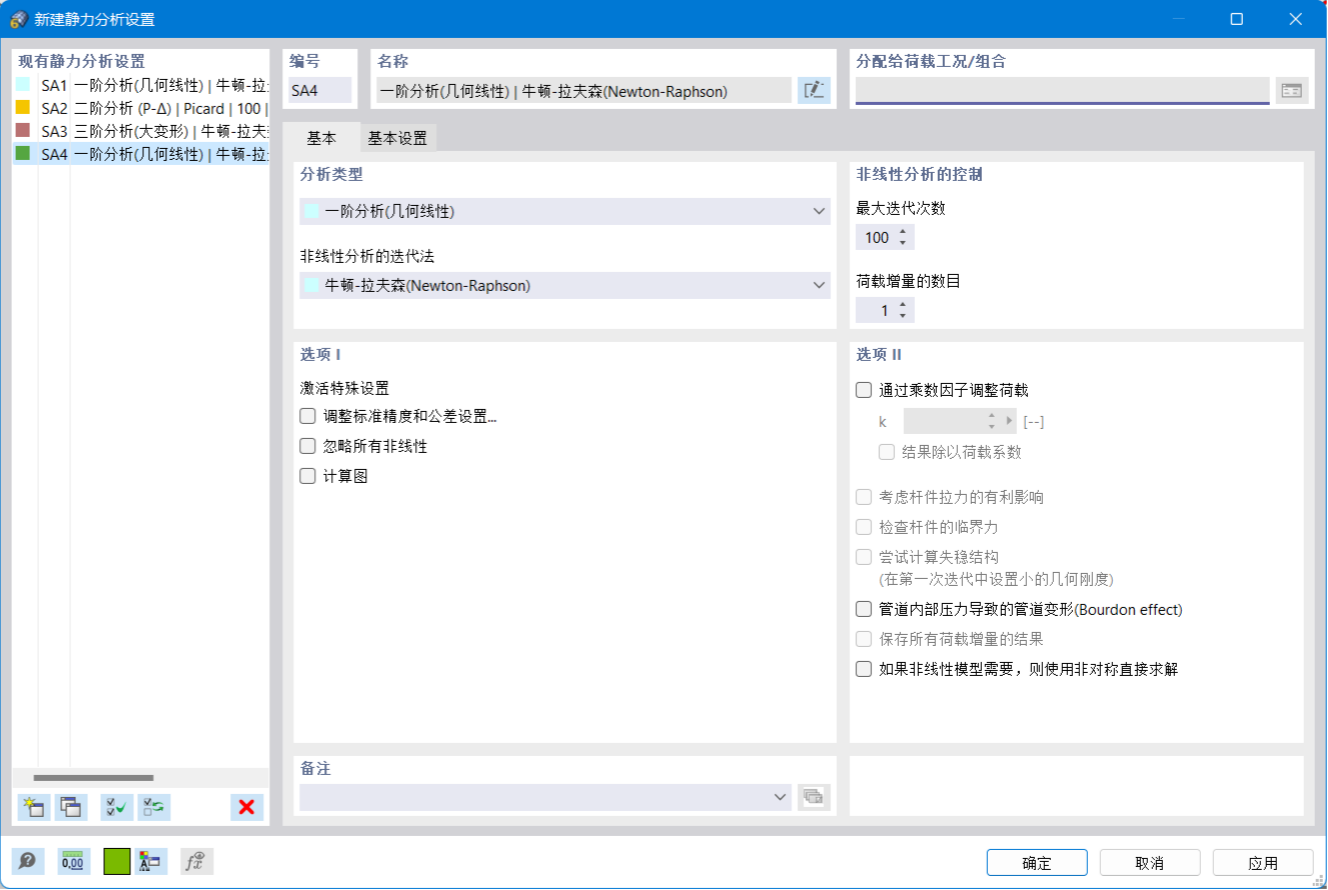The image size is (1328, 890).
Task: Click the select-all checkmarks icon
Action: pyautogui.click(x=116, y=807)
